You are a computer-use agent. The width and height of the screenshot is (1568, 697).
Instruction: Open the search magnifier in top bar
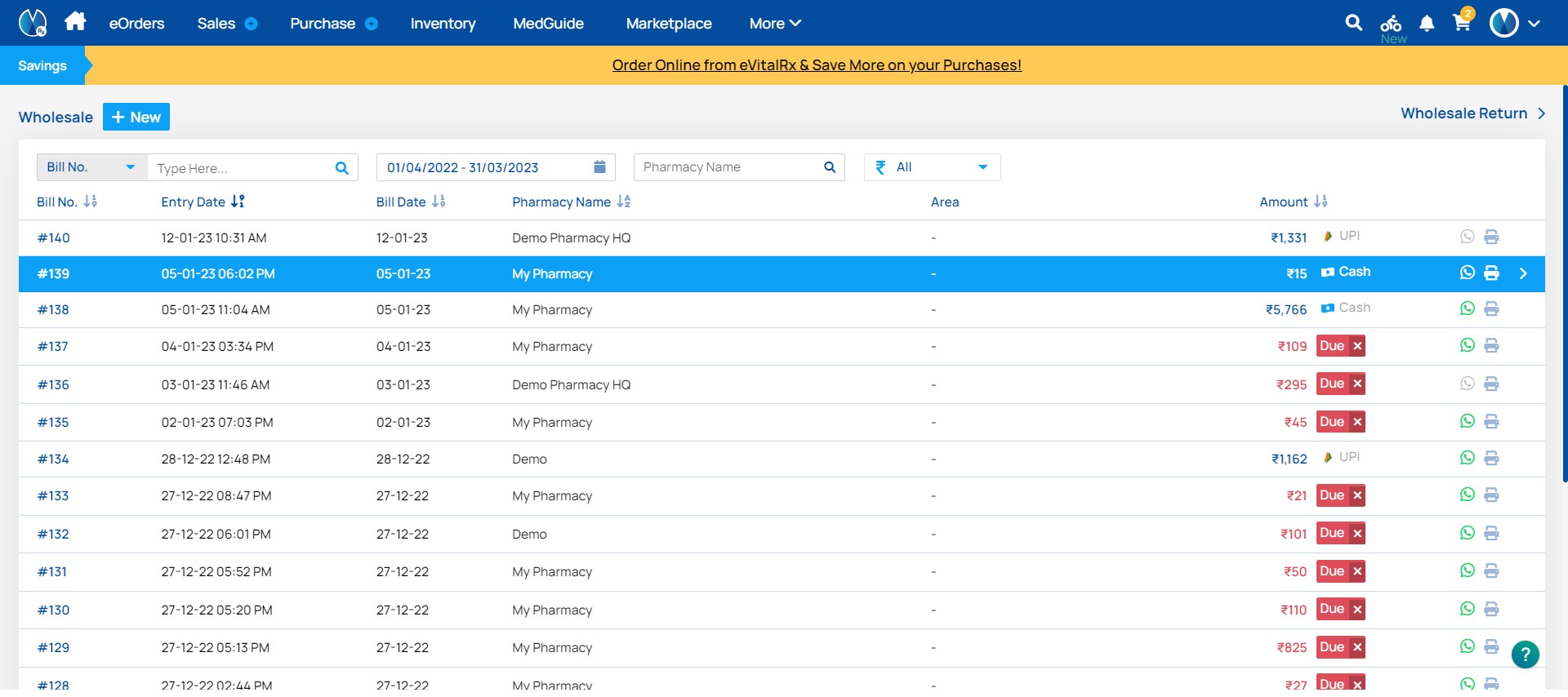(1354, 23)
